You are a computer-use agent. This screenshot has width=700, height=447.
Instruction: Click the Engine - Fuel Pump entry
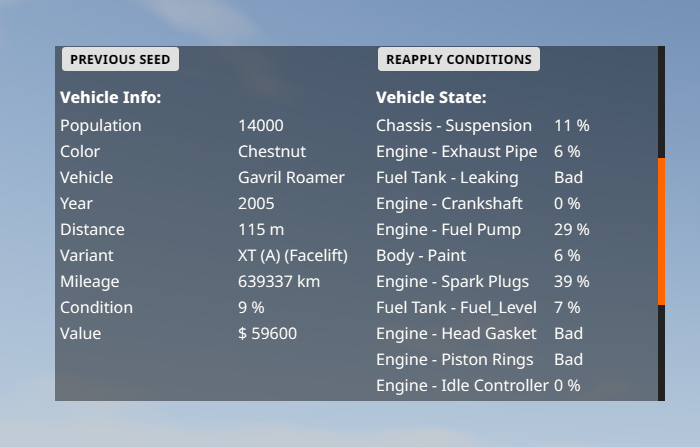pos(448,230)
